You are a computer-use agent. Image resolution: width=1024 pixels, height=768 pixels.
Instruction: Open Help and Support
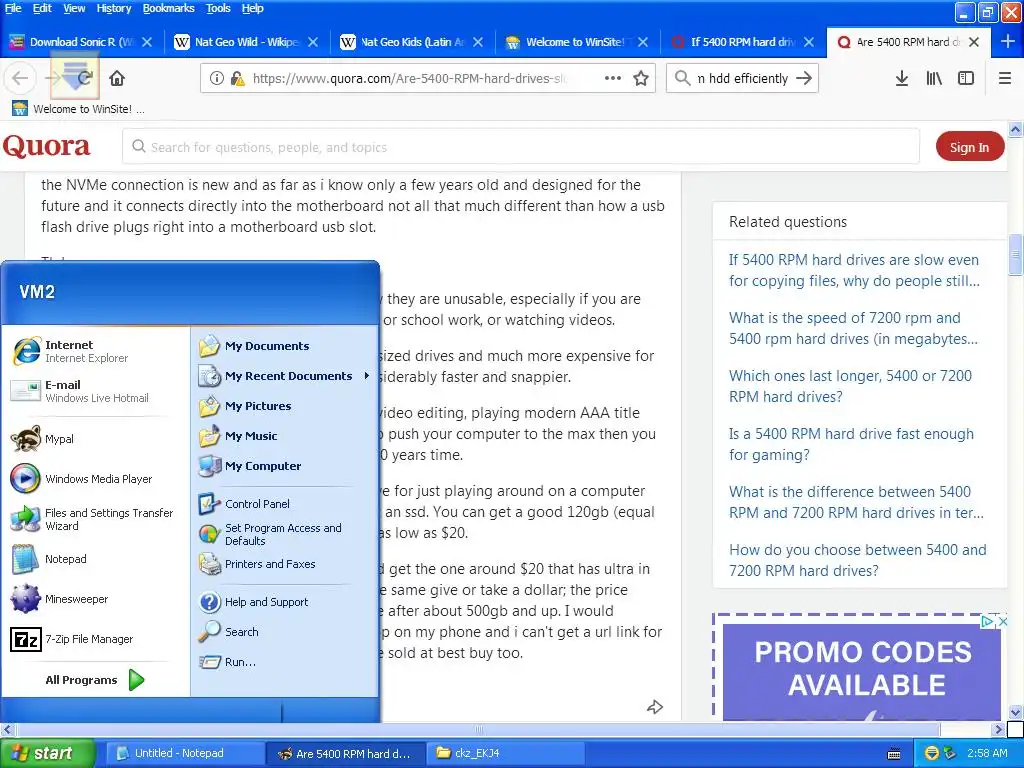point(253,602)
